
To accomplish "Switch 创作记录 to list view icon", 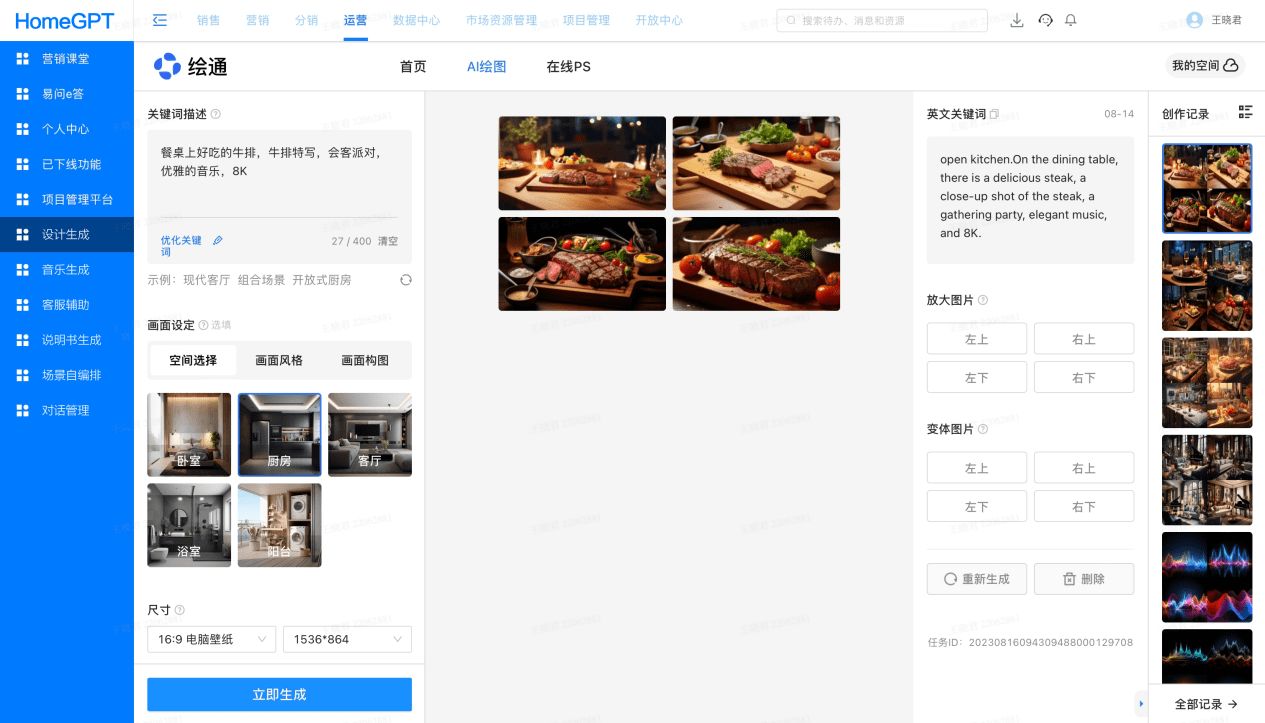I will pos(1245,112).
